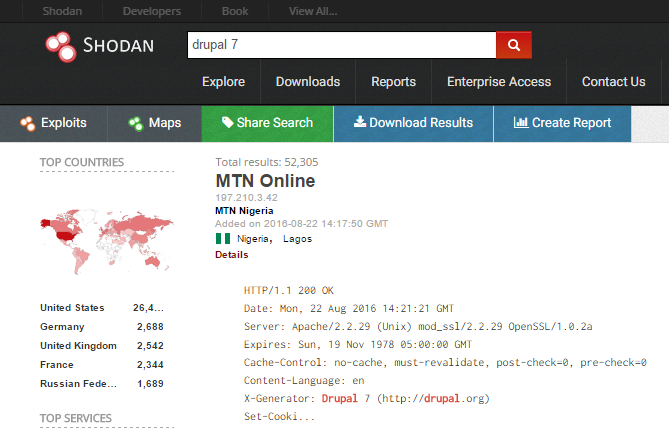Click the top countries world map
Screen dimensions: 669x431
pyautogui.click(x=107, y=241)
